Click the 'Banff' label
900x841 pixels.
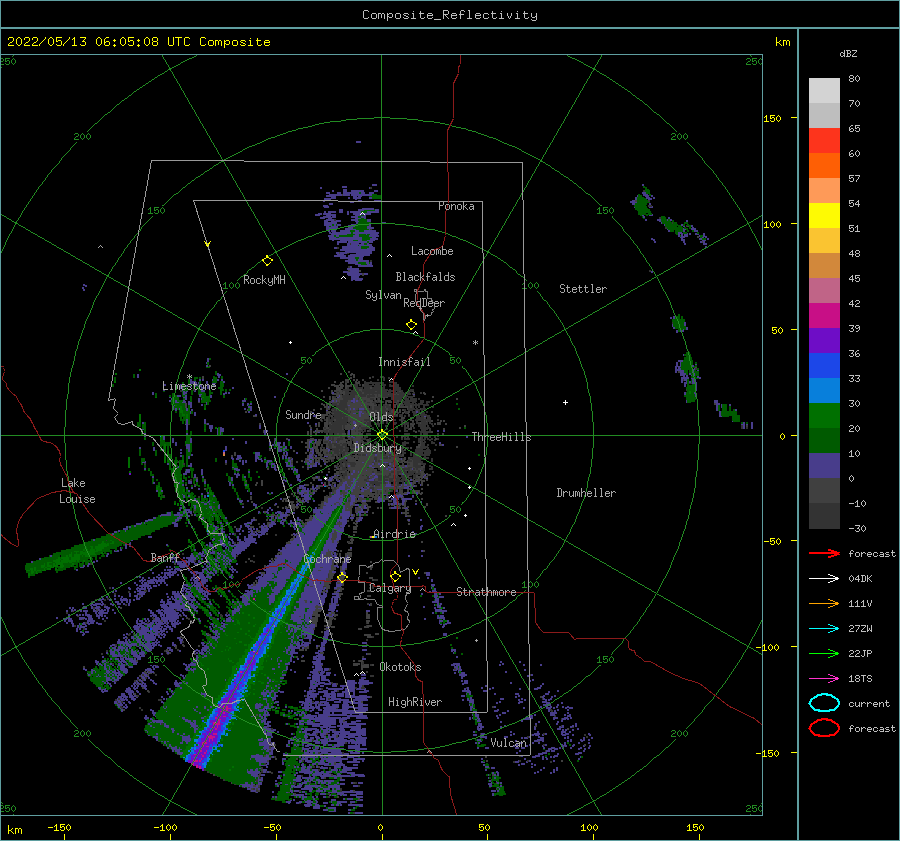[x=165, y=557]
